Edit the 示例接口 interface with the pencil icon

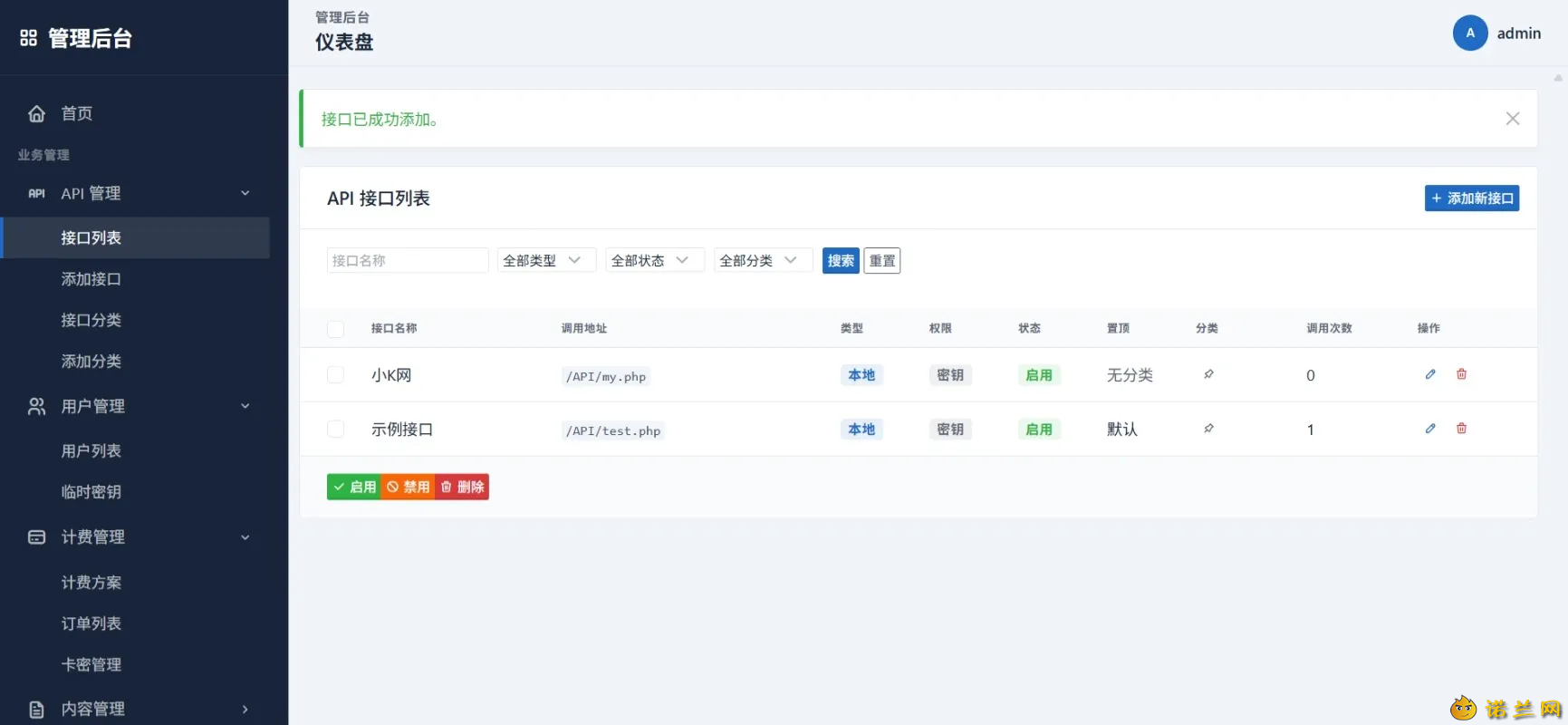tap(1430, 429)
